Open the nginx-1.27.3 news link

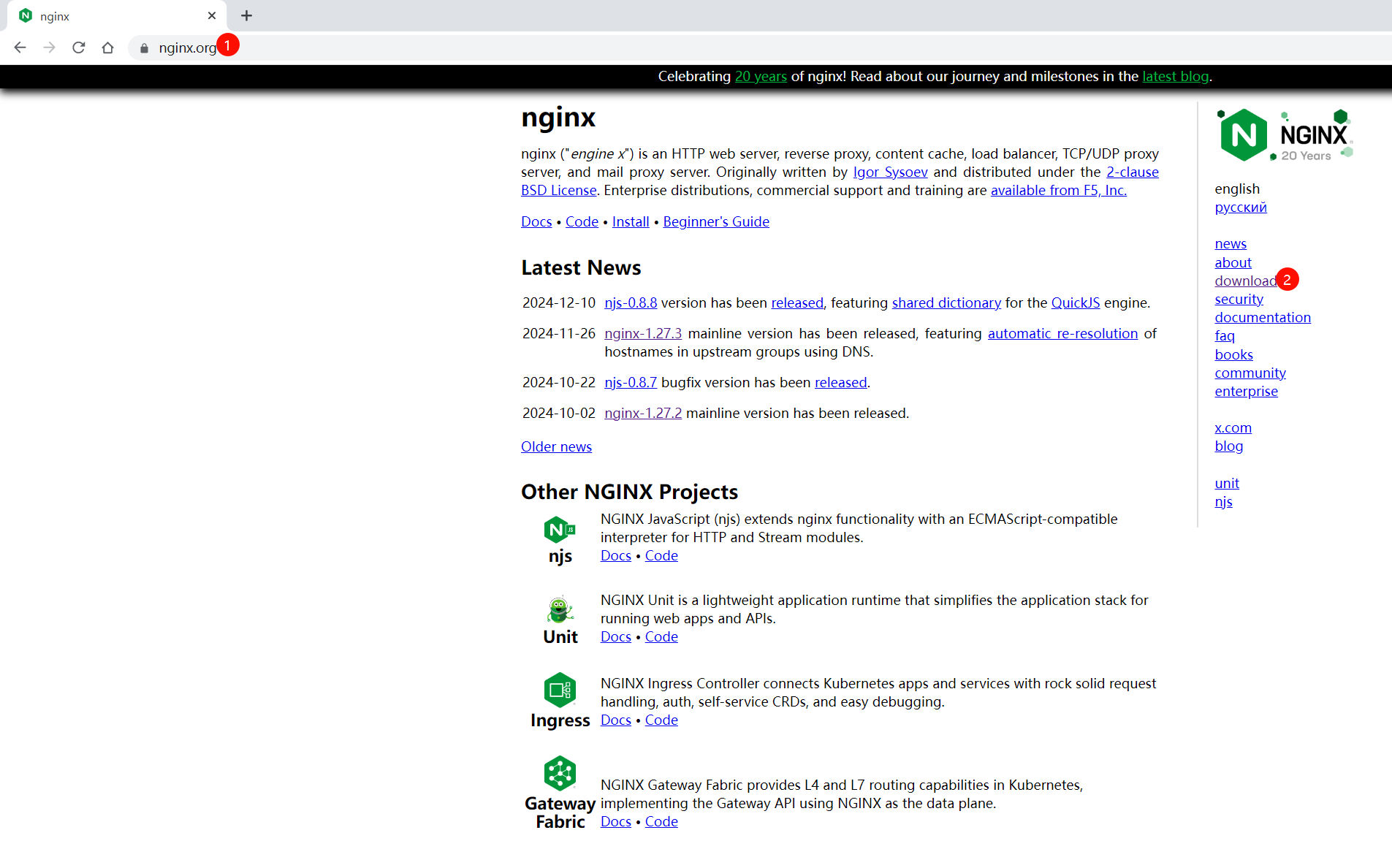(643, 333)
